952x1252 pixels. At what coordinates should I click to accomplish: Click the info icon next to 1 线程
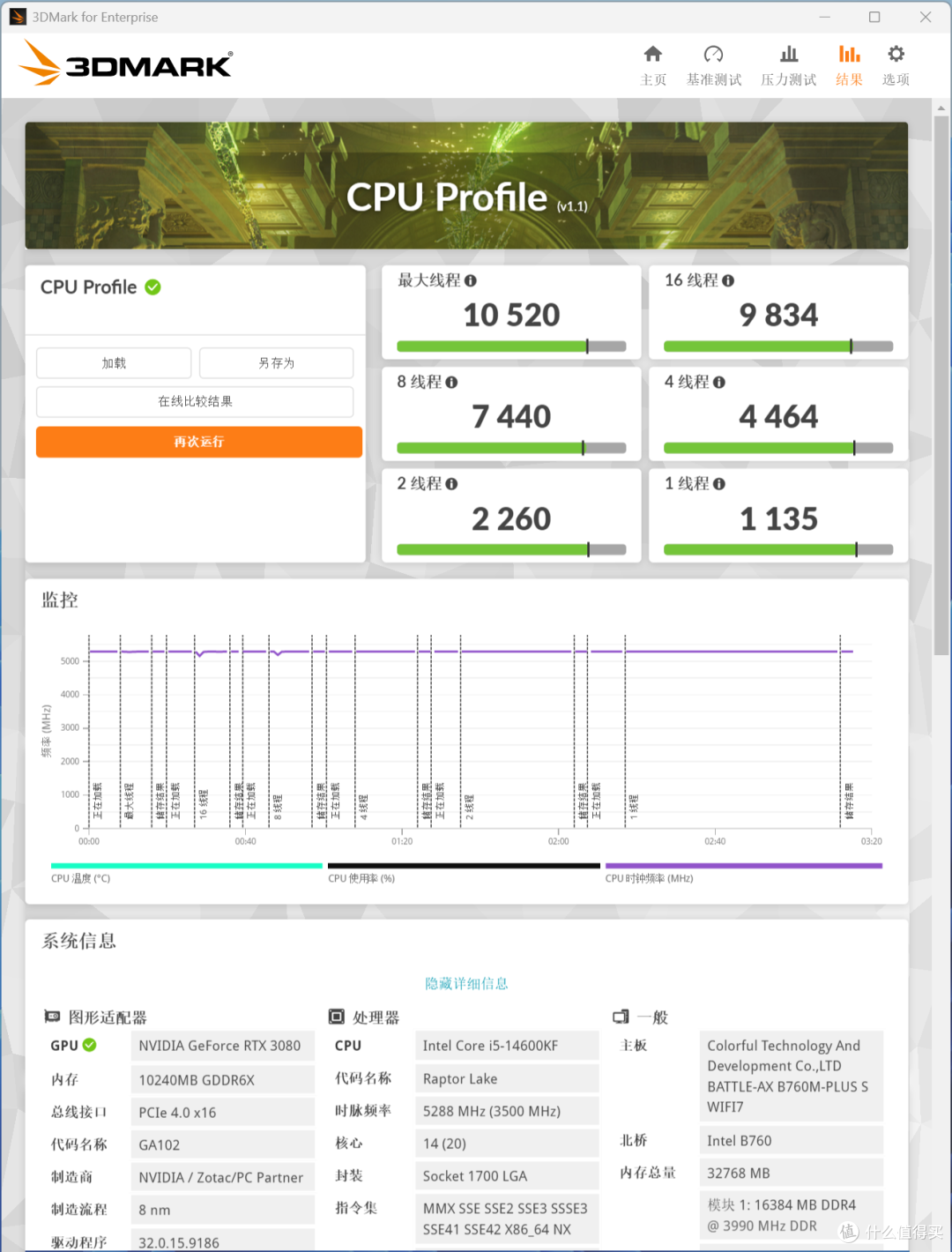tap(719, 484)
